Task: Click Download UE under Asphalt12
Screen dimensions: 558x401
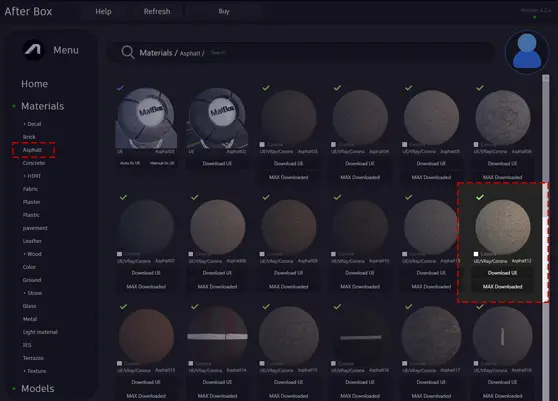Action: (x=502, y=273)
